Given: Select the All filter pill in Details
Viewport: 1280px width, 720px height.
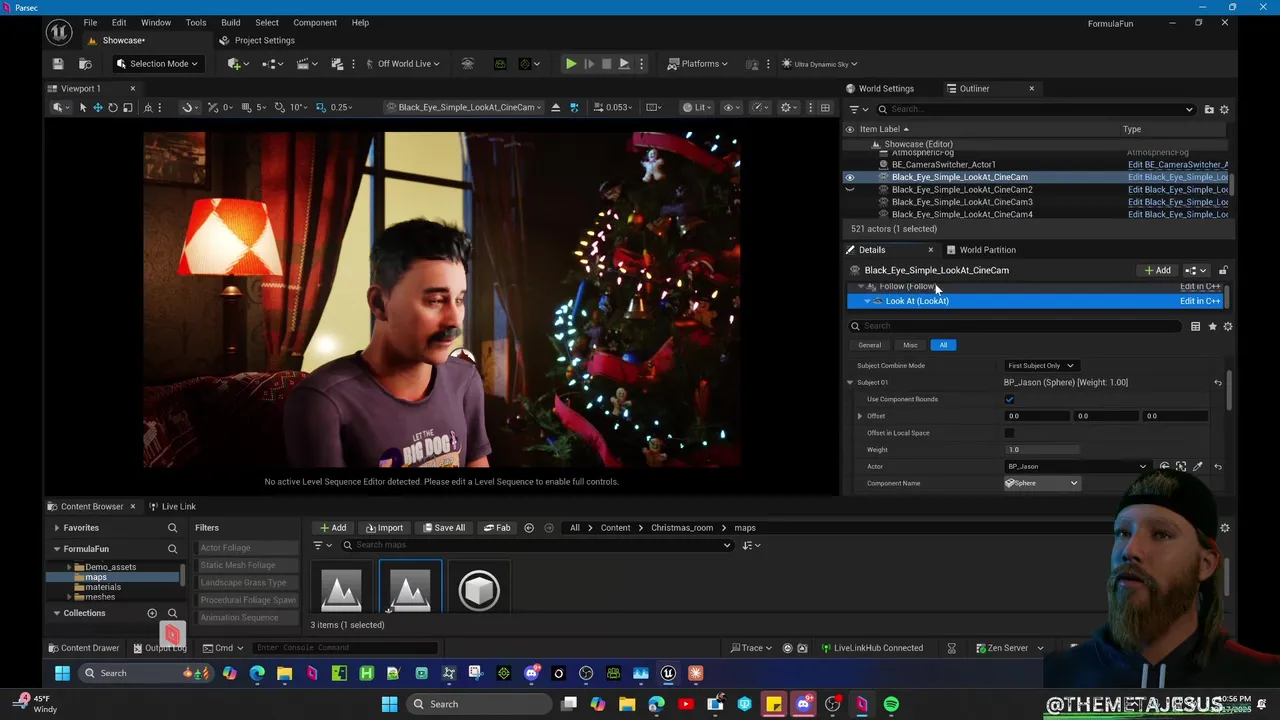Looking at the screenshot, I should (943, 345).
